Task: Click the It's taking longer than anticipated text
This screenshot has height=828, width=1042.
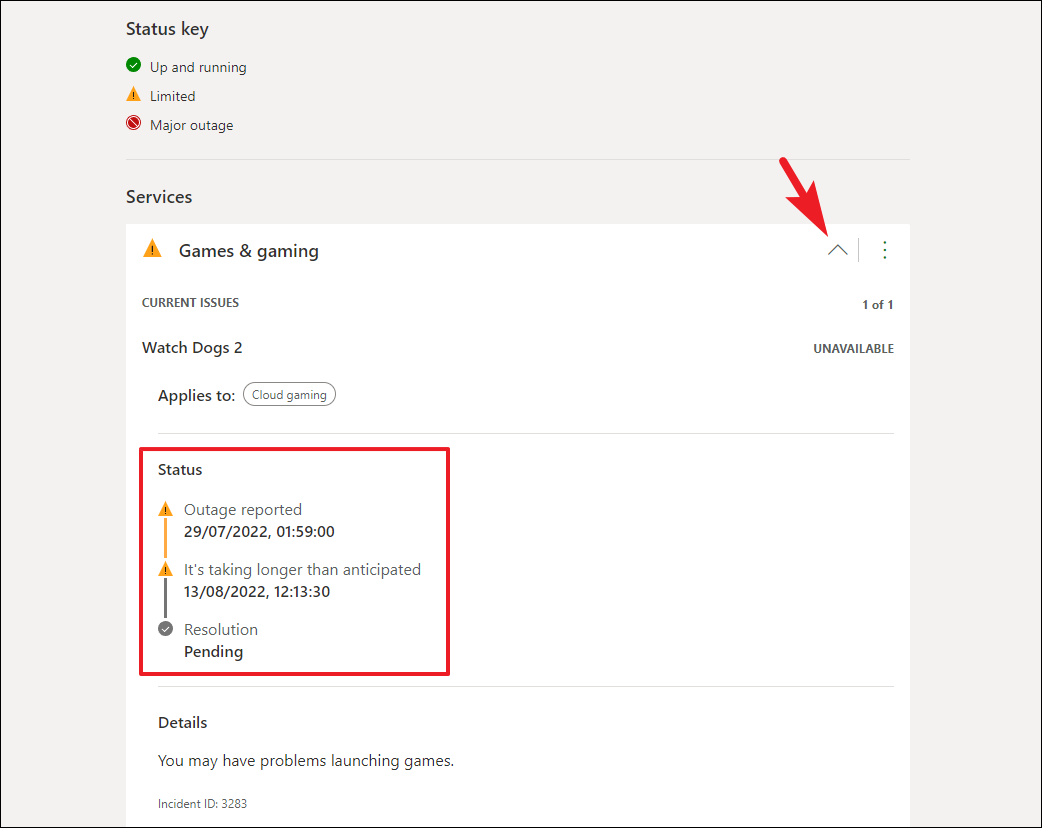Action: pyautogui.click(x=302, y=569)
